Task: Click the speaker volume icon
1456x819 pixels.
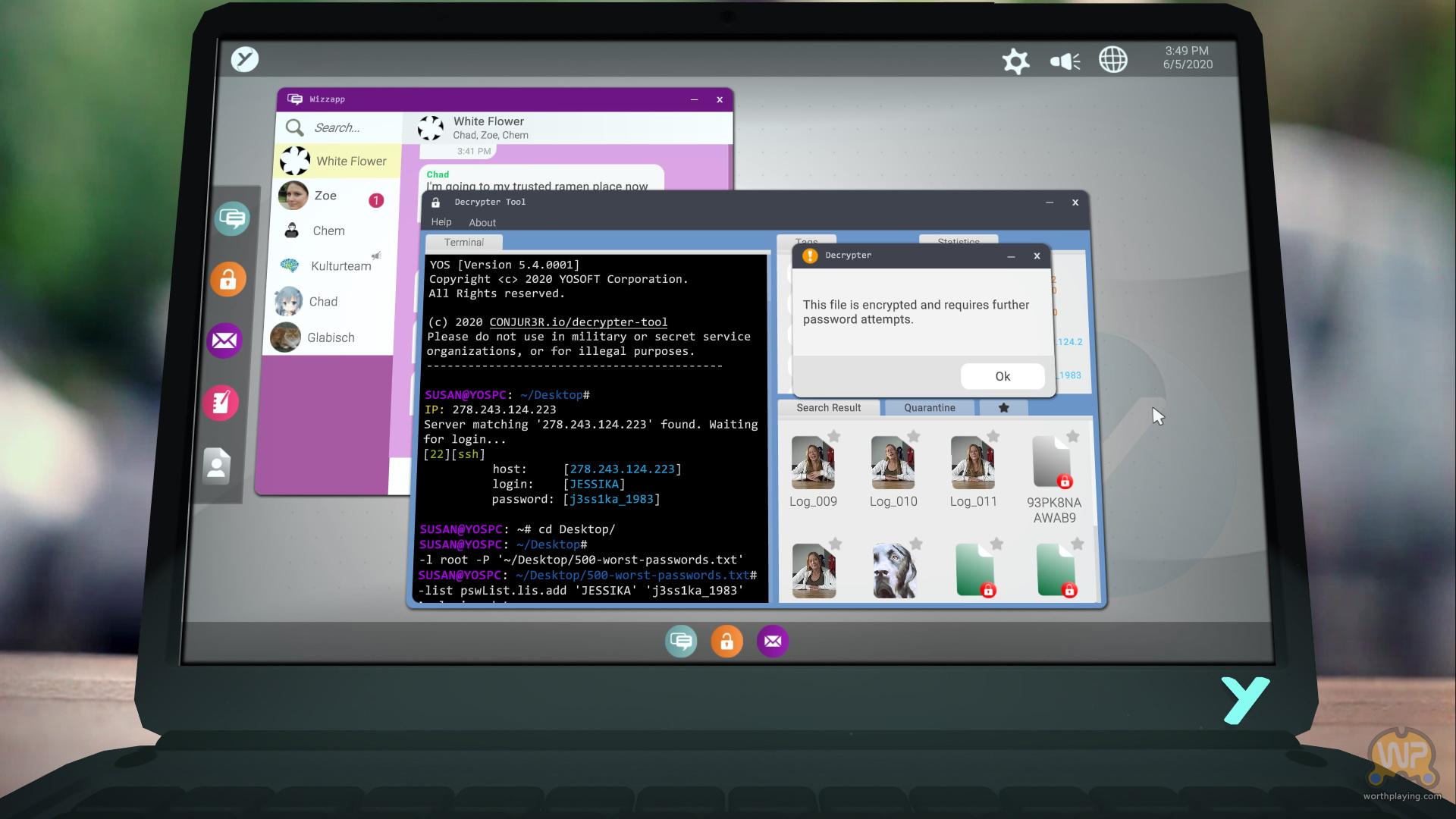Action: tap(1065, 61)
